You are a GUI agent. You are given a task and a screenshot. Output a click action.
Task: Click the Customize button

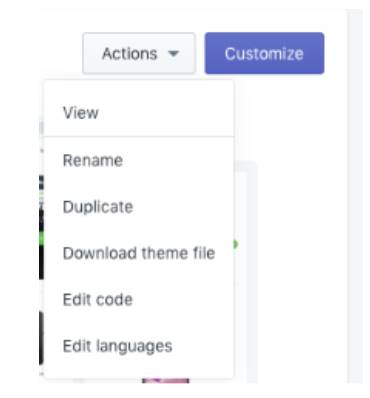click(264, 53)
